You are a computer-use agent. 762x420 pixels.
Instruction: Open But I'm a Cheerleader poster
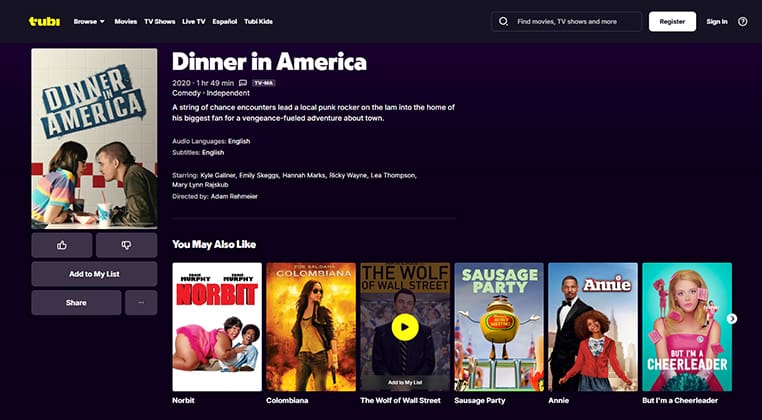(687, 327)
